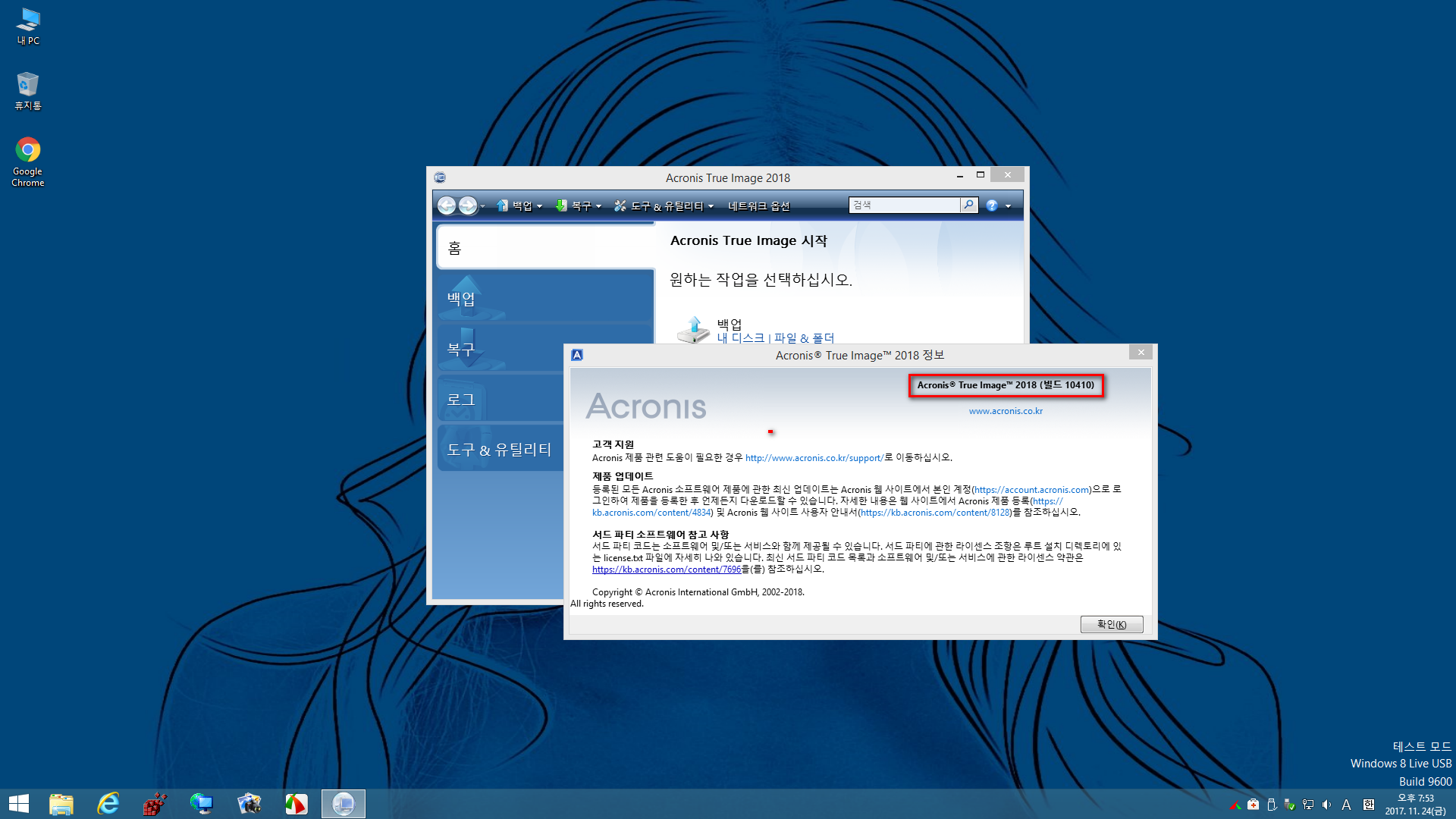Image resolution: width=1456 pixels, height=819 pixels.
Task: Open the account.acronis.com link
Action: (1032, 490)
